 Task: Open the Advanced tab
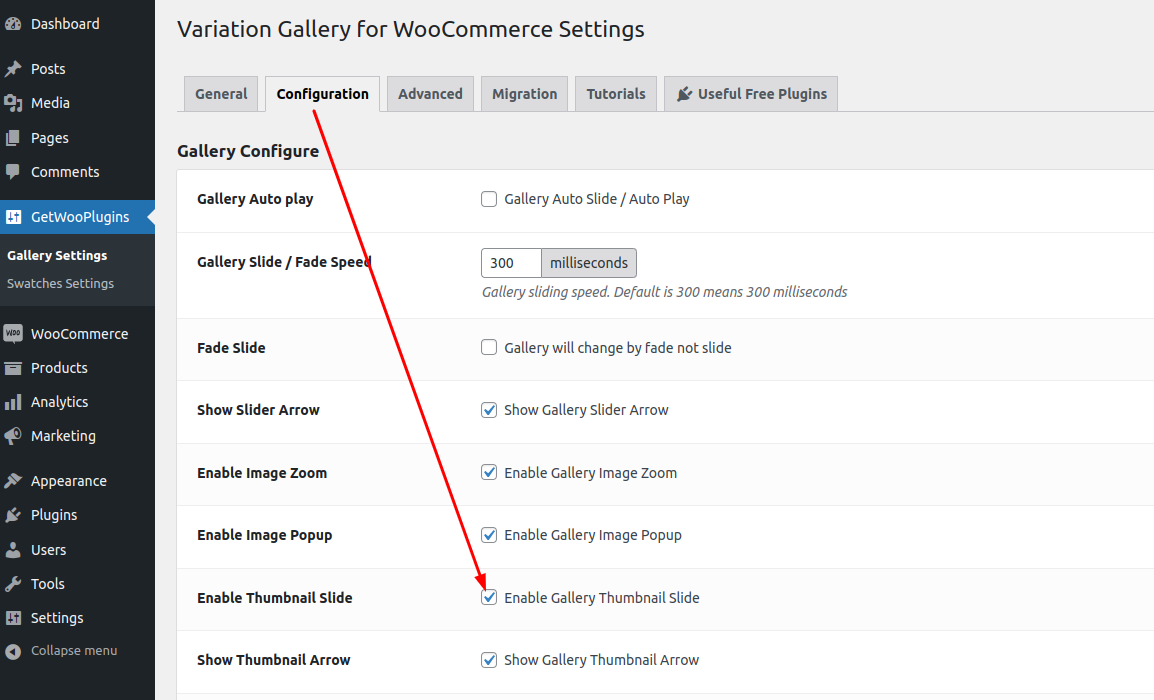pos(431,93)
